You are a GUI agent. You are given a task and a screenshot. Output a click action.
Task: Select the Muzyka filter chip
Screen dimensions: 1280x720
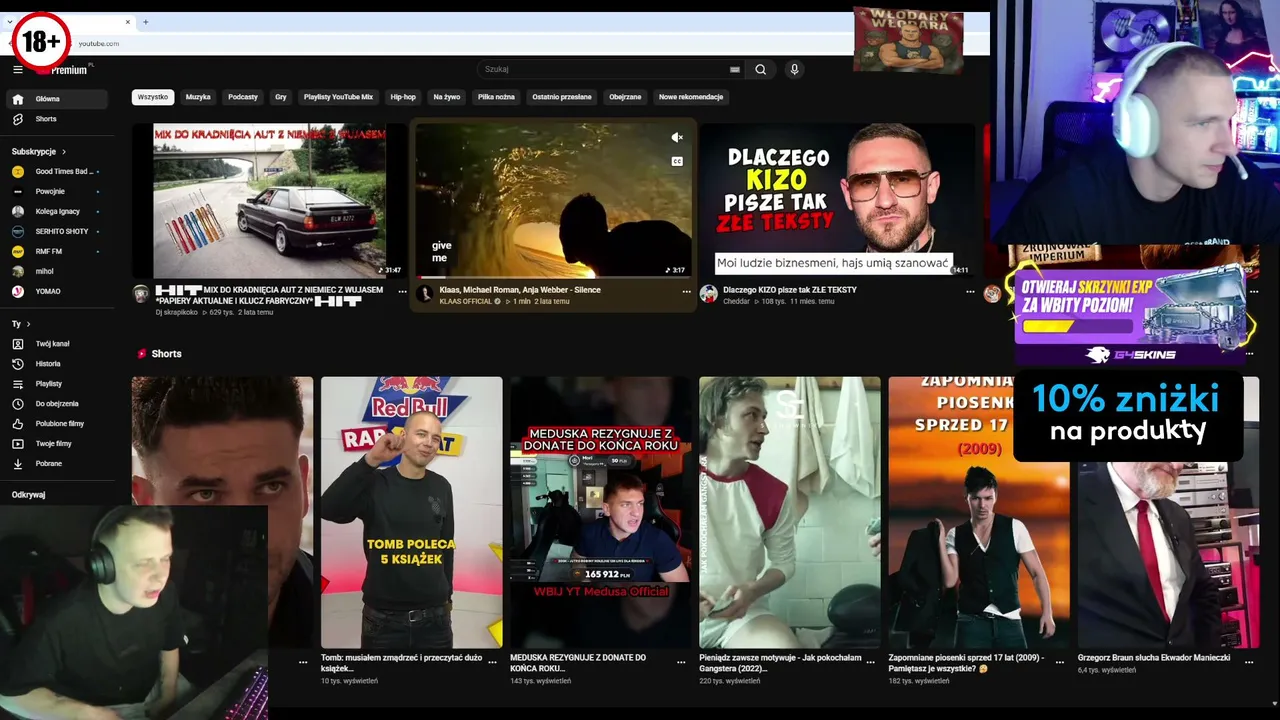198,97
